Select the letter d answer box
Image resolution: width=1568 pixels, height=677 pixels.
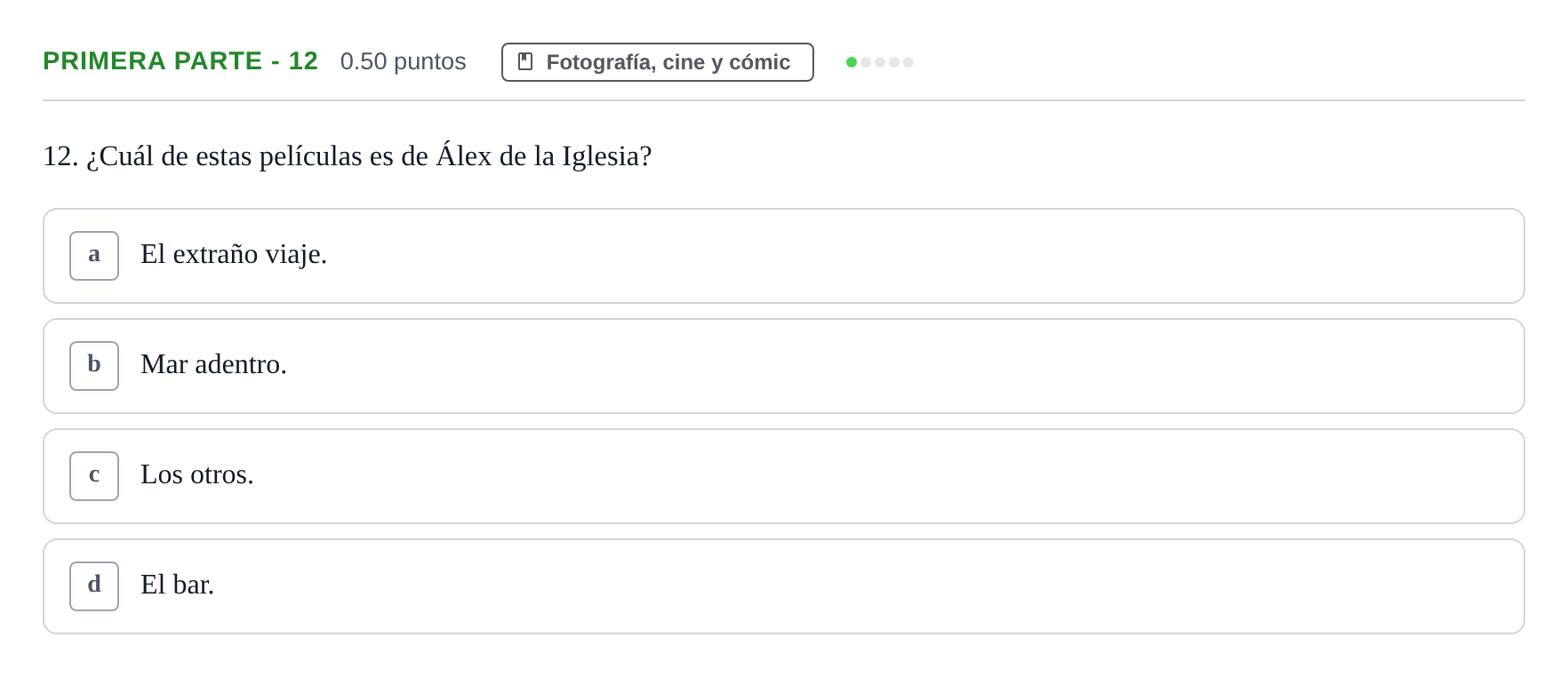click(x=94, y=586)
